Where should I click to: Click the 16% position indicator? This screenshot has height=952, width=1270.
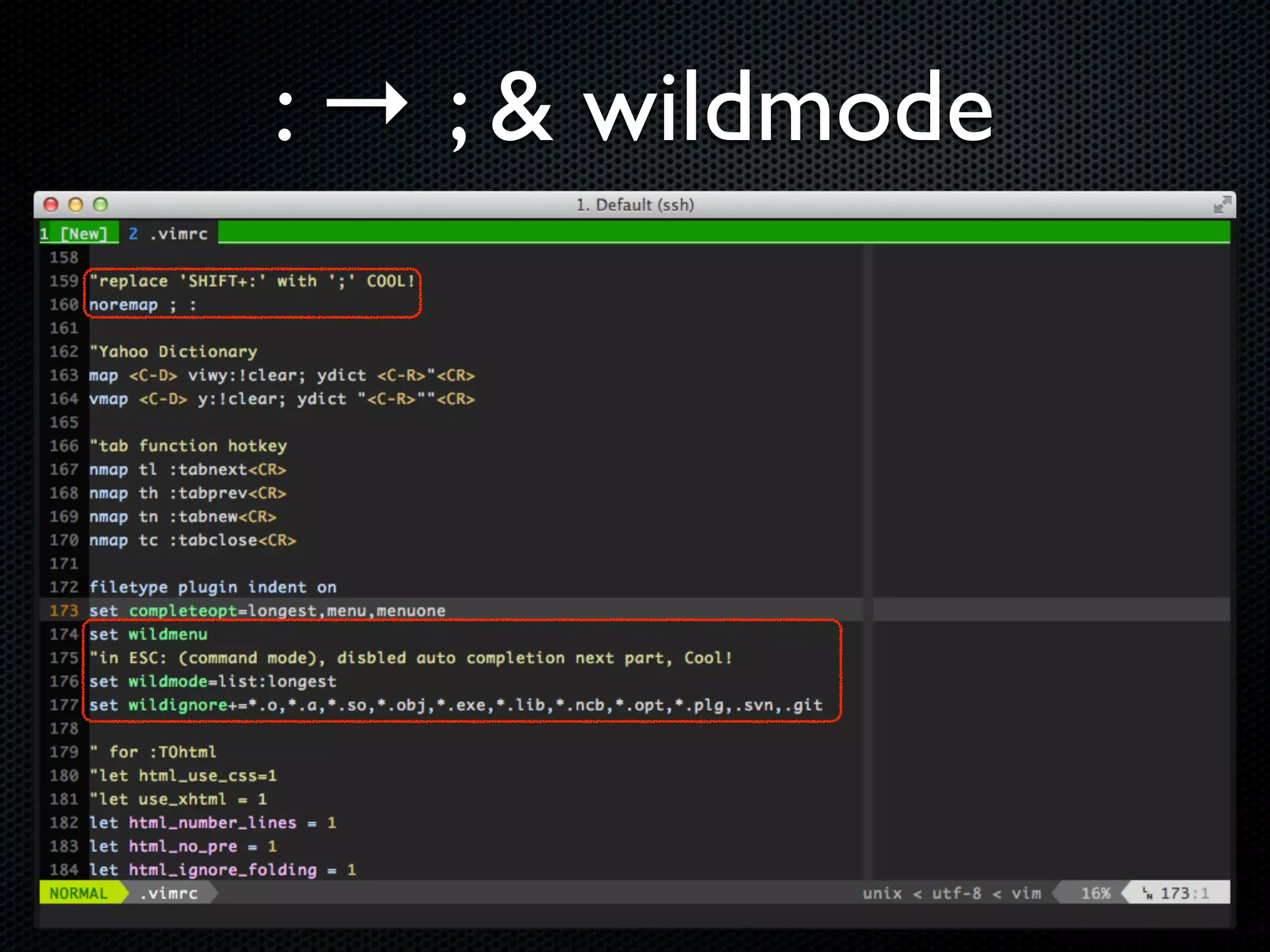point(1095,893)
